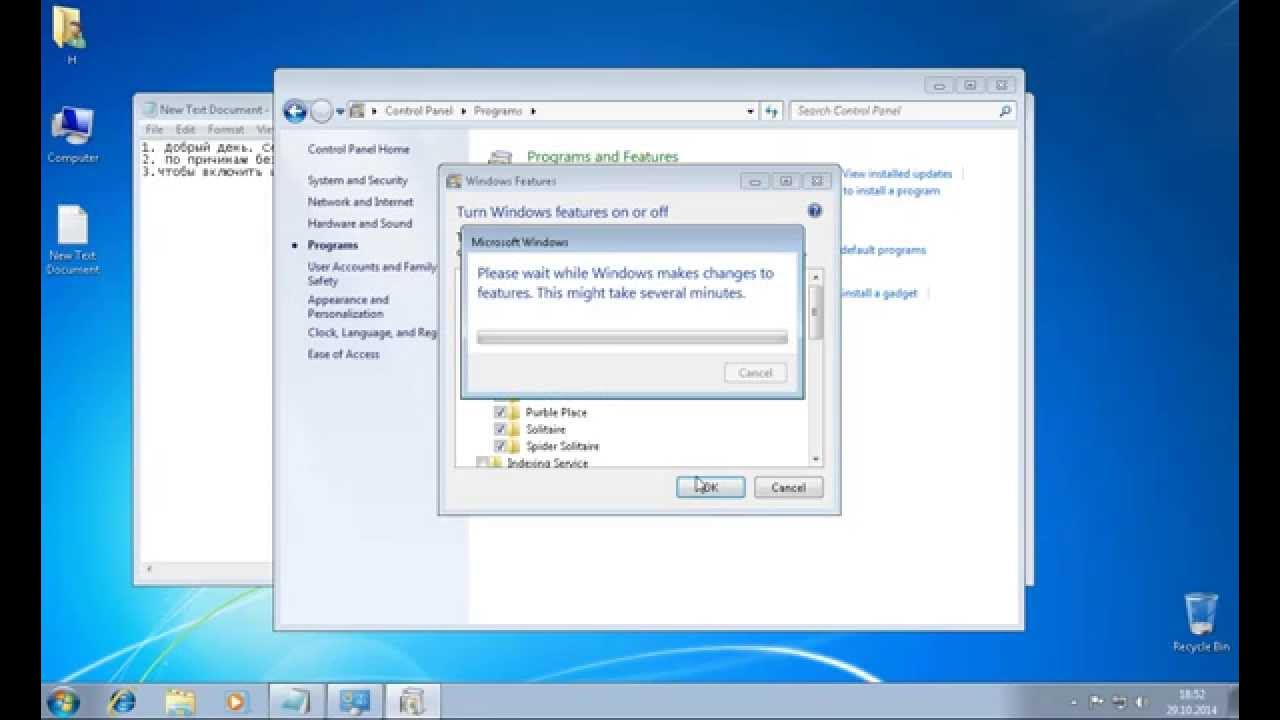This screenshot has width=1280, height=720.
Task: Click View installed updates link
Action: coord(897,174)
